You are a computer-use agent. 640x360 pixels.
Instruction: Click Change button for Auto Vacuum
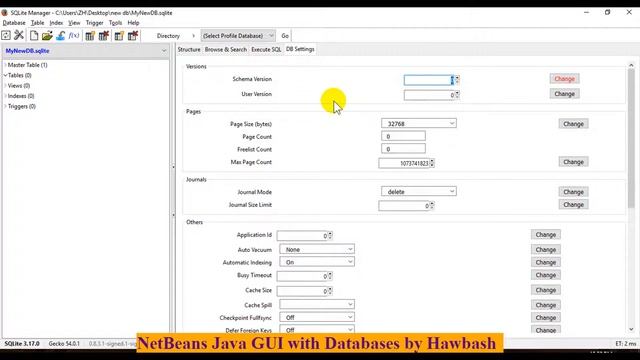(x=546, y=249)
